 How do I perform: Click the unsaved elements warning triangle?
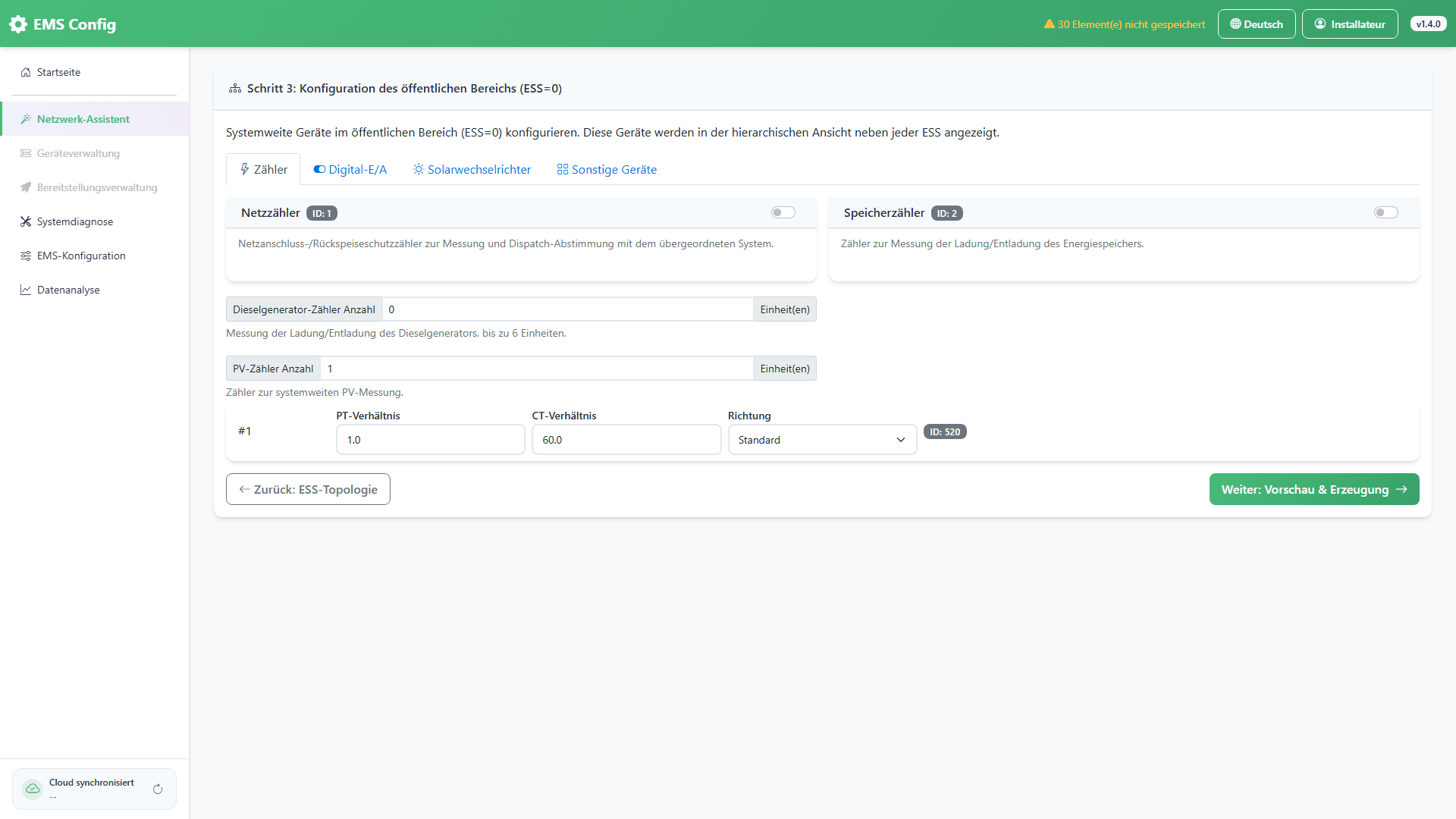pos(1050,24)
